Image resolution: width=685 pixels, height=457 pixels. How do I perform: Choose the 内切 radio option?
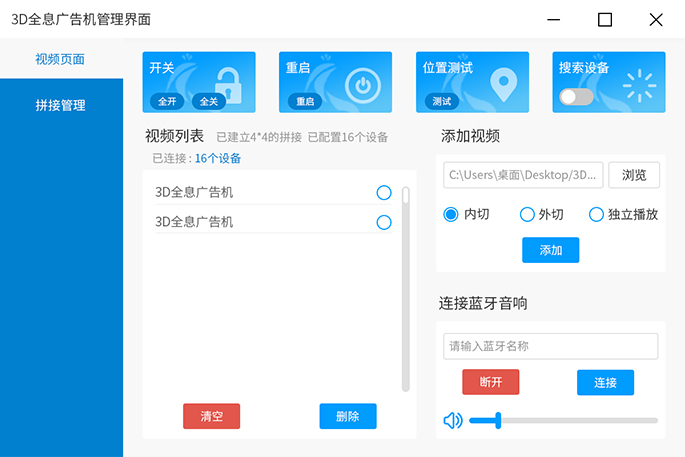point(451,215)
